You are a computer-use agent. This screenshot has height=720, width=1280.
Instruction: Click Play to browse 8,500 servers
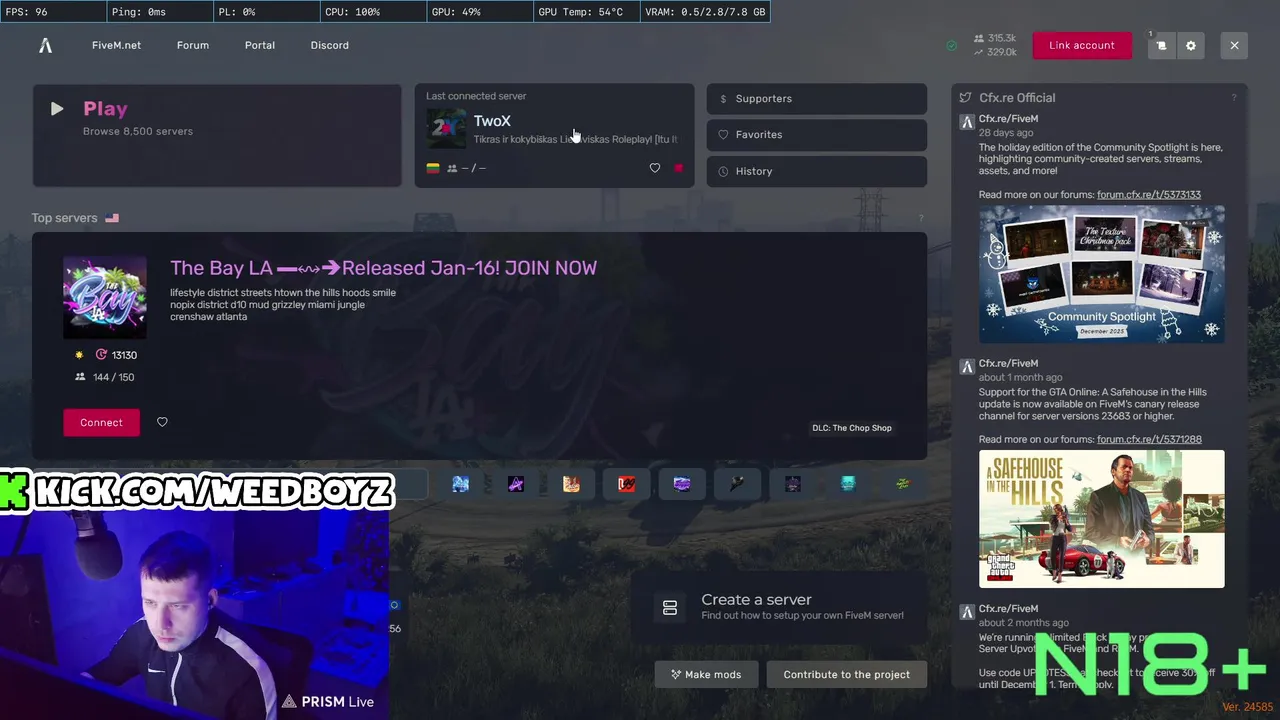point(217,135)
